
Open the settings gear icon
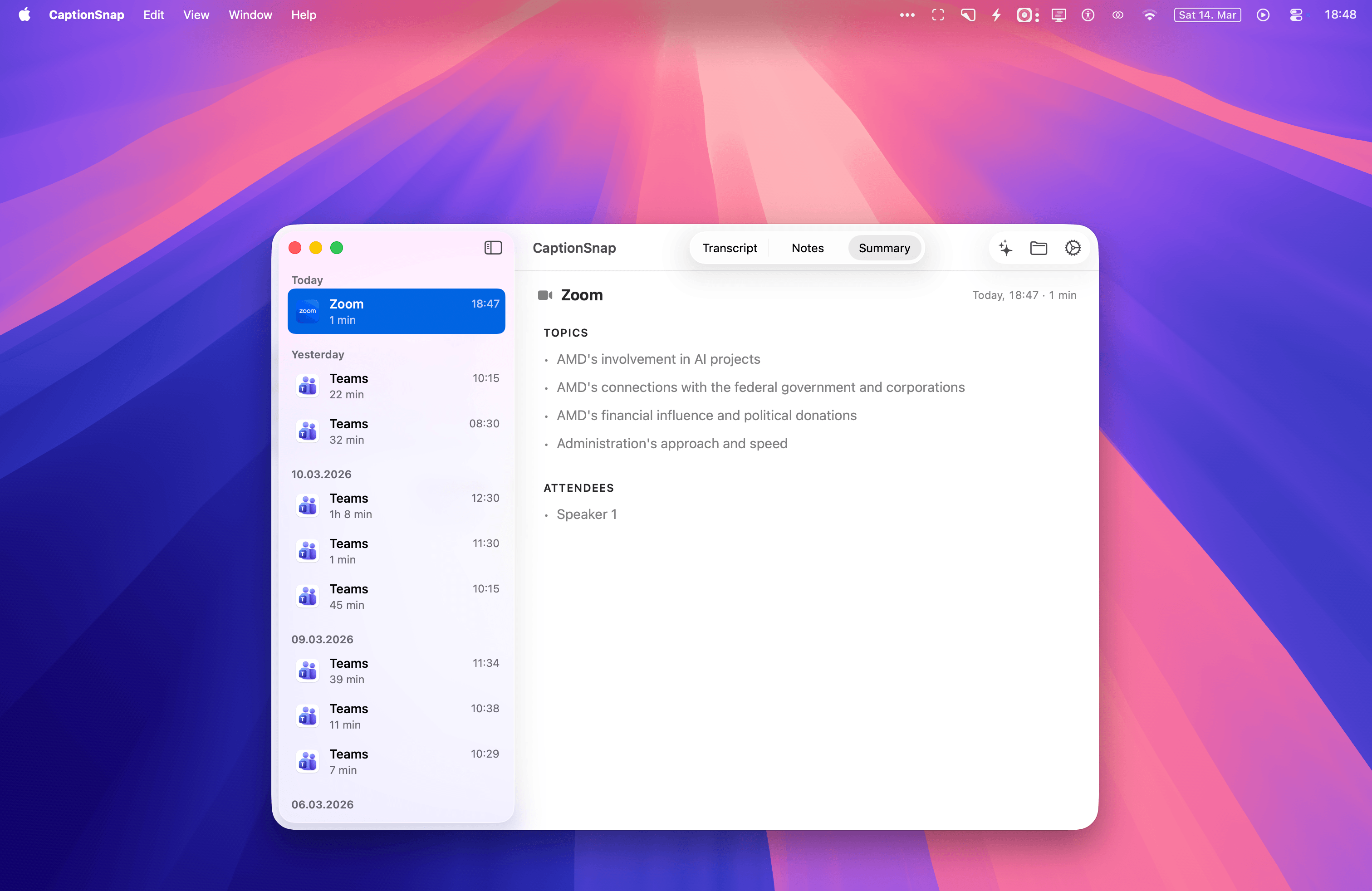coord(1072,249)
